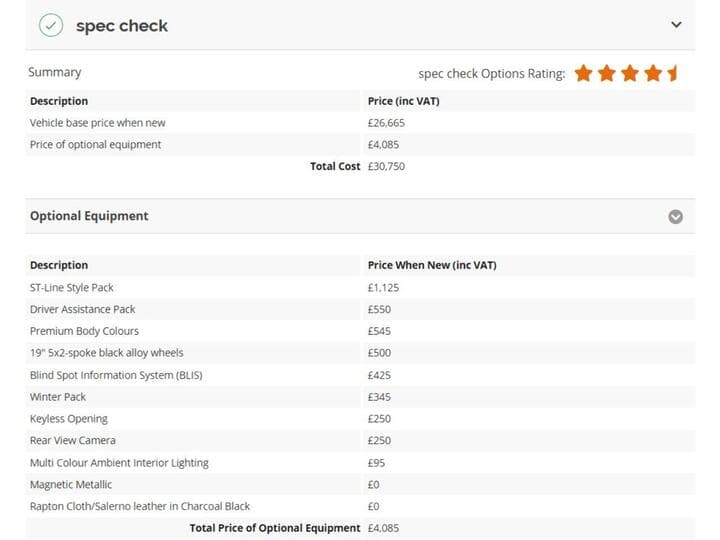This screenshot has height=540, width=720.
Task: Click the green checkmark circle icon
Action: 51,25
